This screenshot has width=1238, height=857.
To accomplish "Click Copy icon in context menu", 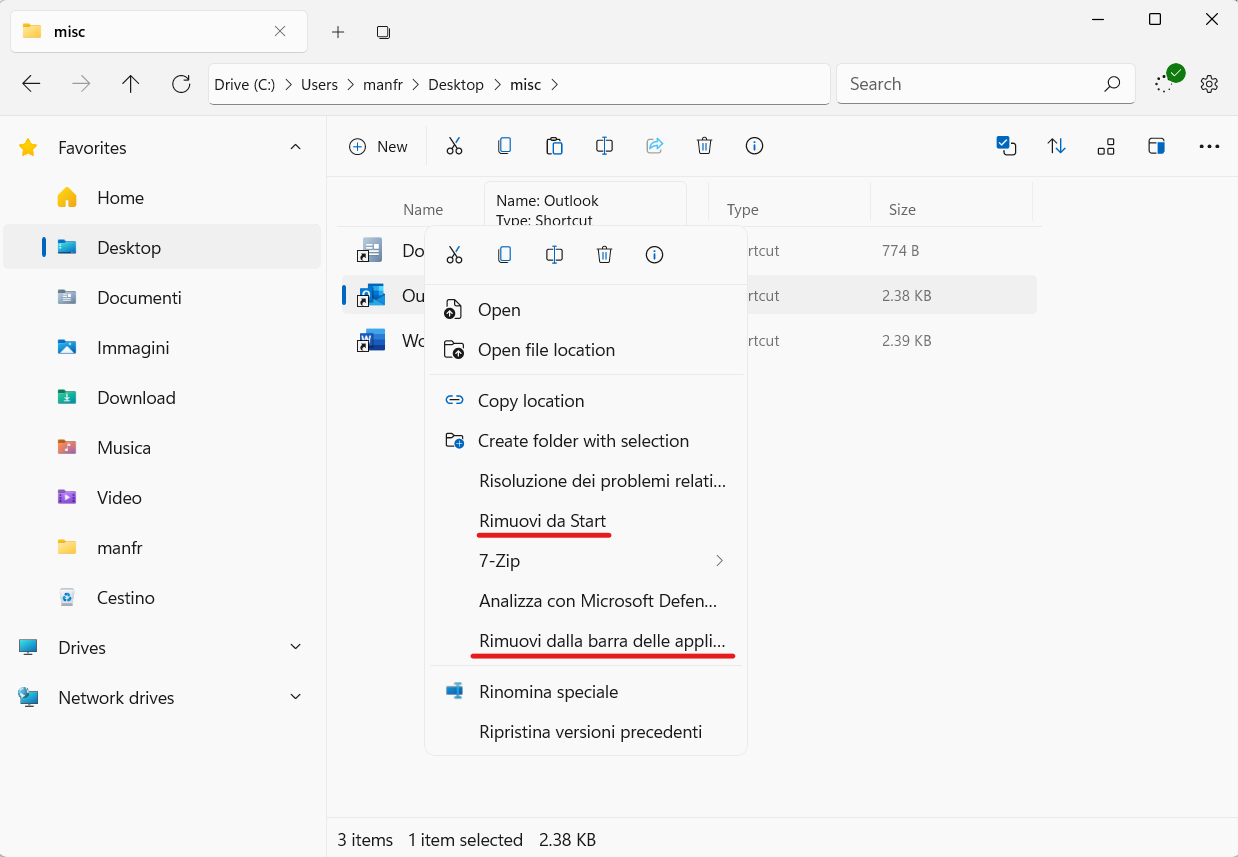I will point(504,255).
